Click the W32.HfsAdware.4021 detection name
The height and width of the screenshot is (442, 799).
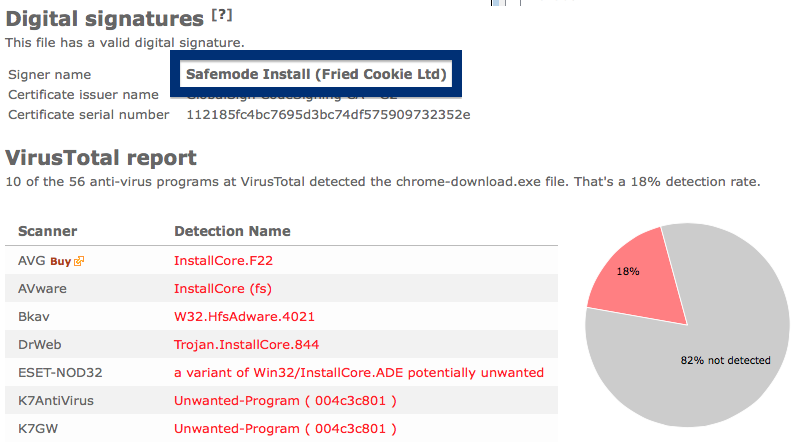(x=244, y=317)
